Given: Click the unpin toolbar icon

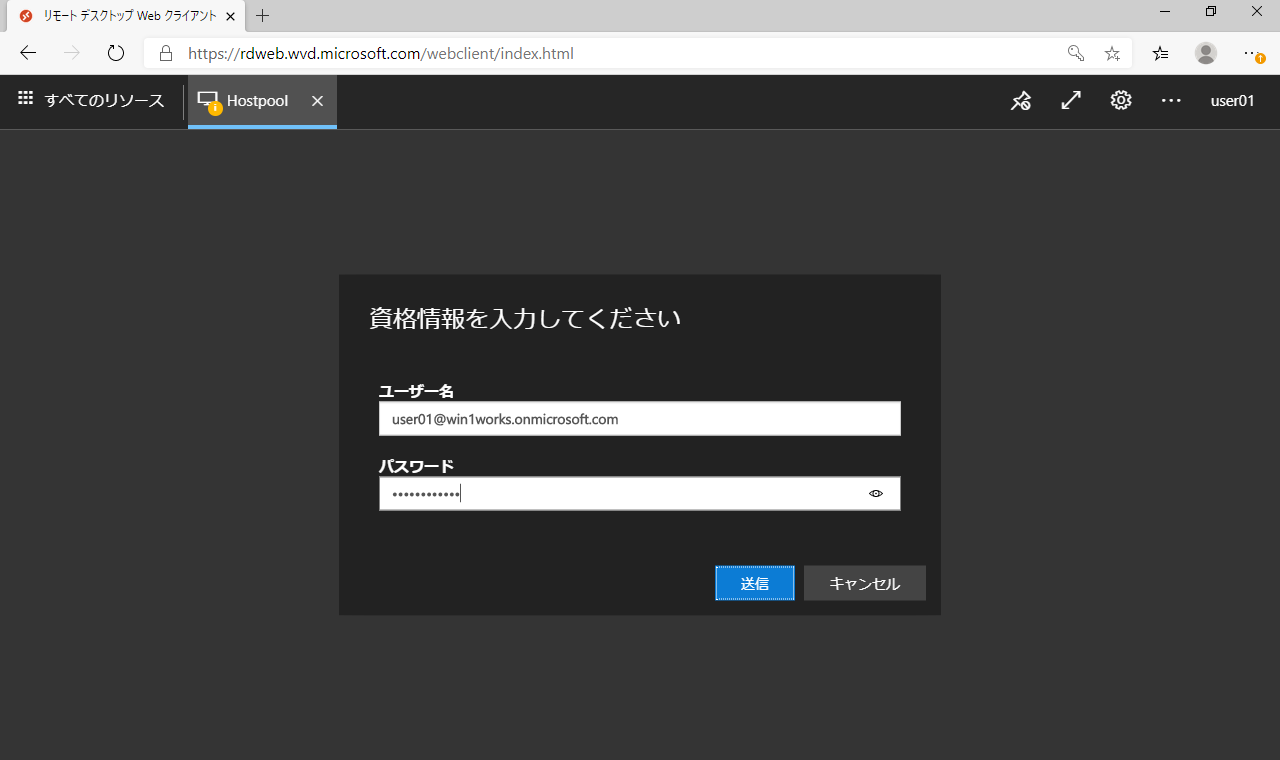Looking at the screenshot, I should click(1020, 101).
